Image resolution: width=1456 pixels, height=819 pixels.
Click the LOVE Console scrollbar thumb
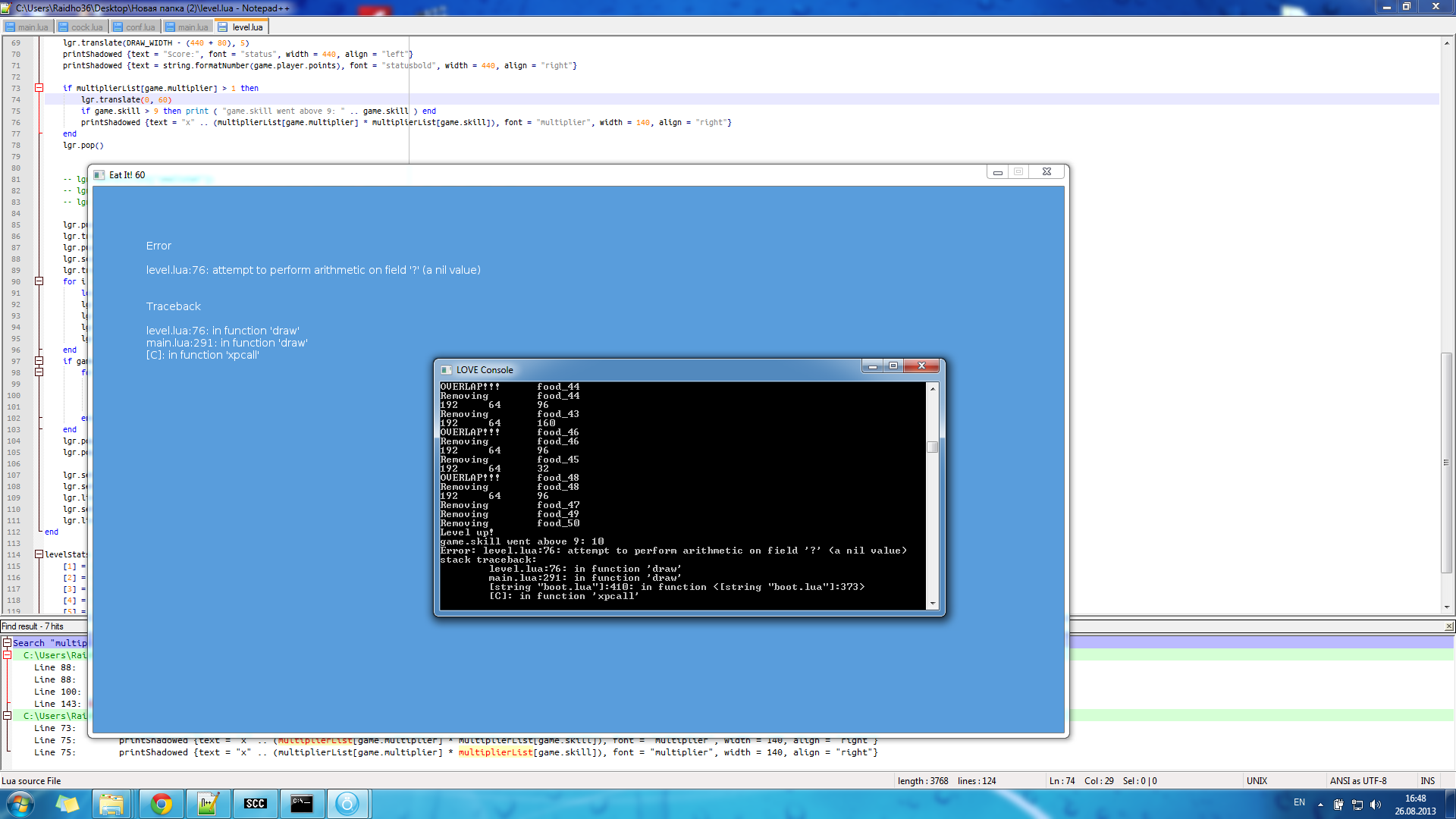pyautogui.click(x=933, y=446)
